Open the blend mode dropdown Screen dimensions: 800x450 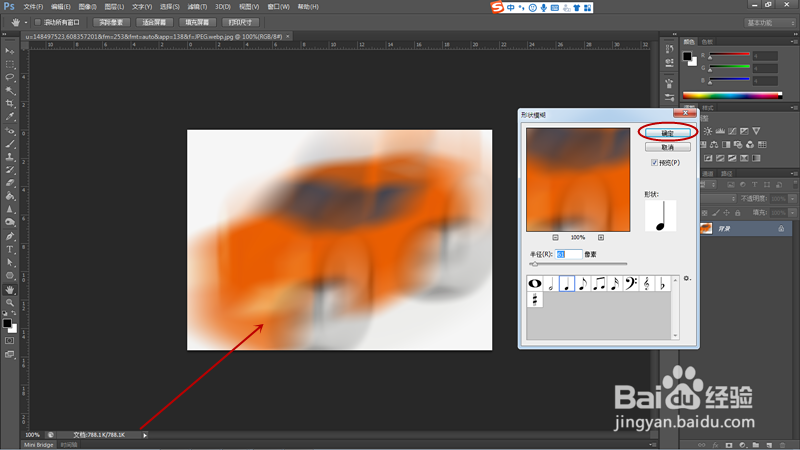tap(720, 198)
